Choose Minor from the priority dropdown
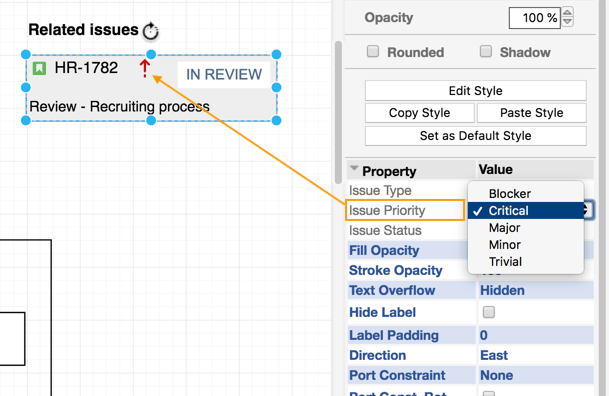609x396 pixels. tap(526, 245)
